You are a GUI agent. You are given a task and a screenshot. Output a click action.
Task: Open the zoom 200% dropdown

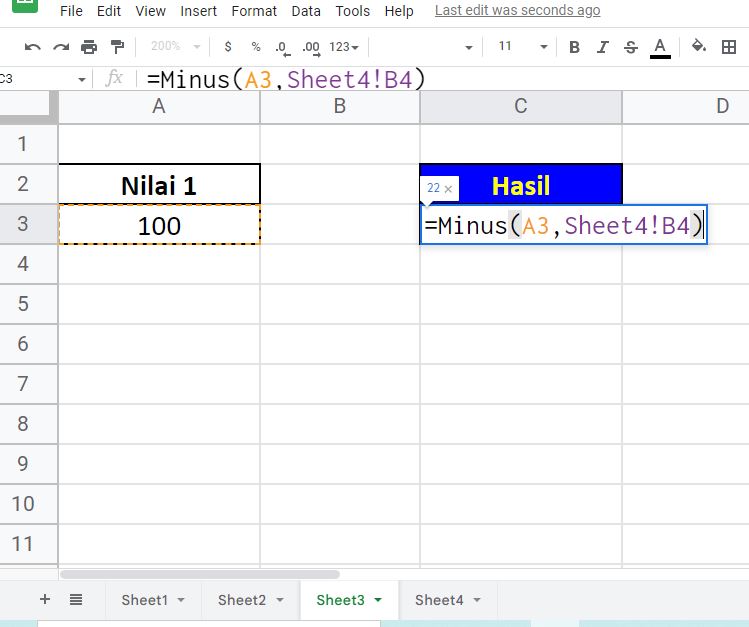175,46
